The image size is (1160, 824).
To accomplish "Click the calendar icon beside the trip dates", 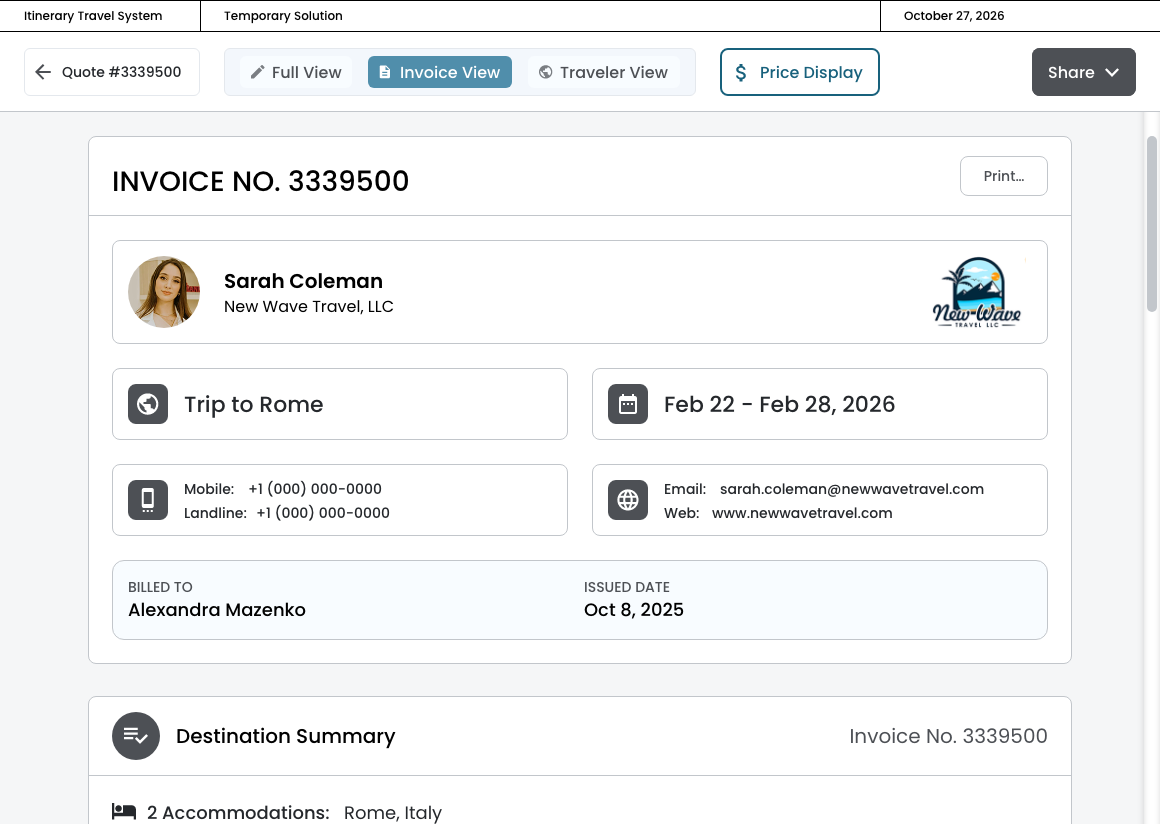I will click(x=628, y=404).
